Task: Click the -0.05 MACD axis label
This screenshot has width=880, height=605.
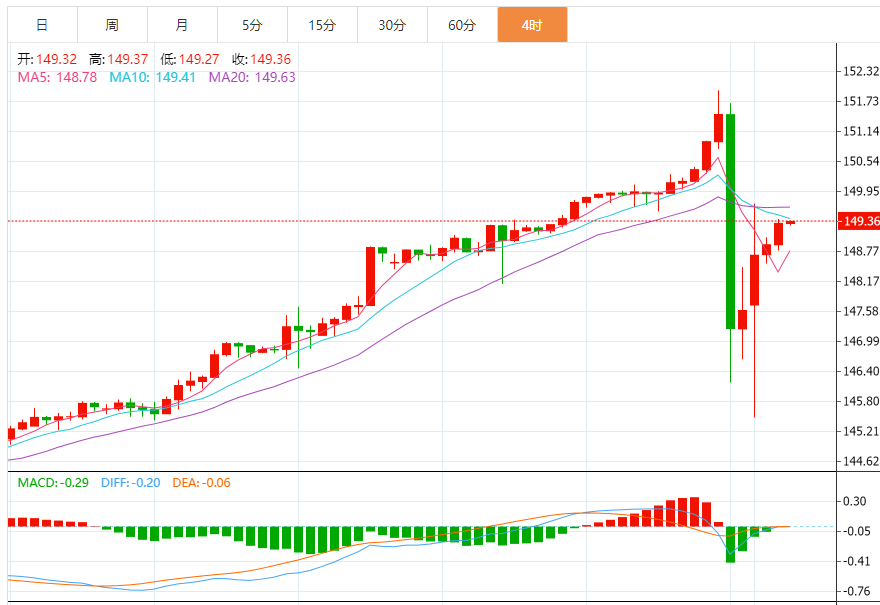Action: pyautogui.click(x=856, y=531)
